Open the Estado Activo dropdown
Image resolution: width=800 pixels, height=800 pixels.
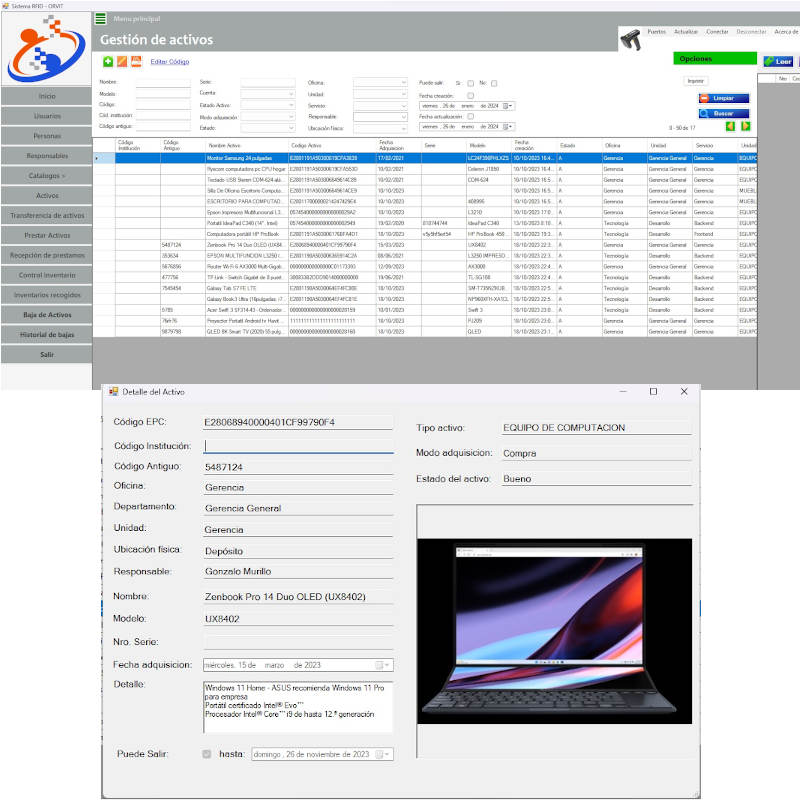pyautogui.click(x=268, y=105)
